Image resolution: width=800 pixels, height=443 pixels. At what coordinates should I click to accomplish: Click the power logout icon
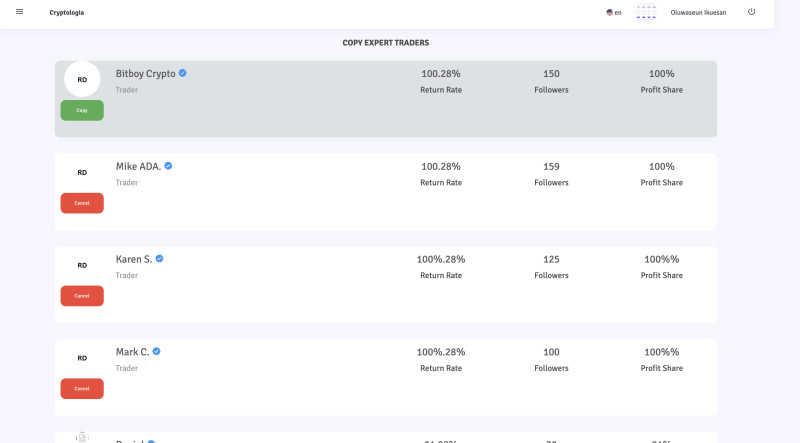pos(751,12)
